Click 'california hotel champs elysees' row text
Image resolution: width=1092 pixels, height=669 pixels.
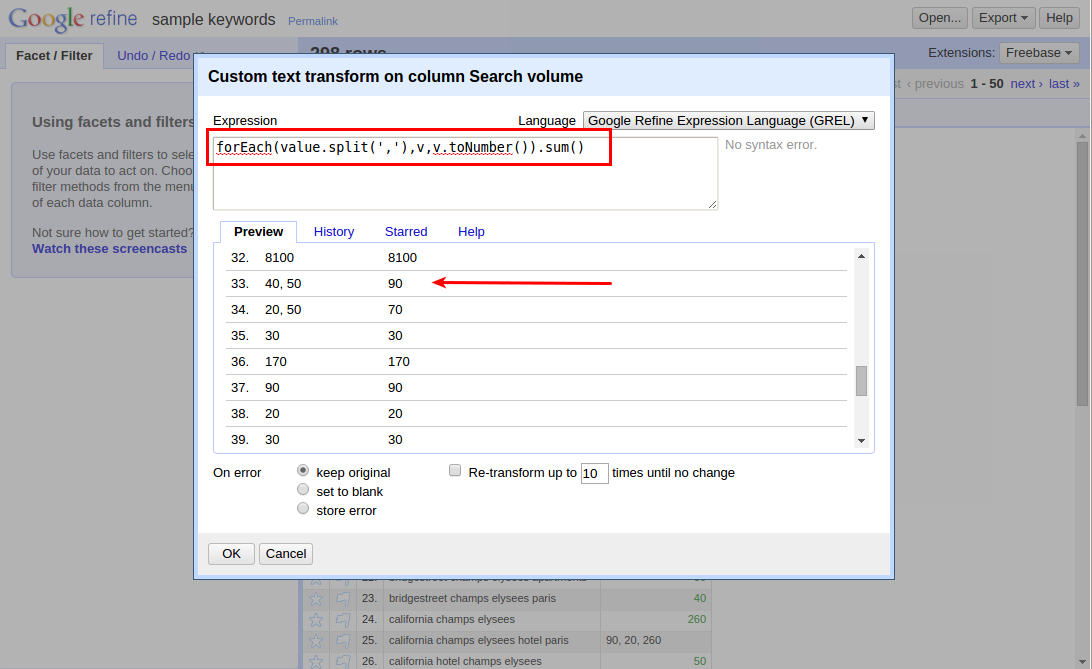pos(465,661)
